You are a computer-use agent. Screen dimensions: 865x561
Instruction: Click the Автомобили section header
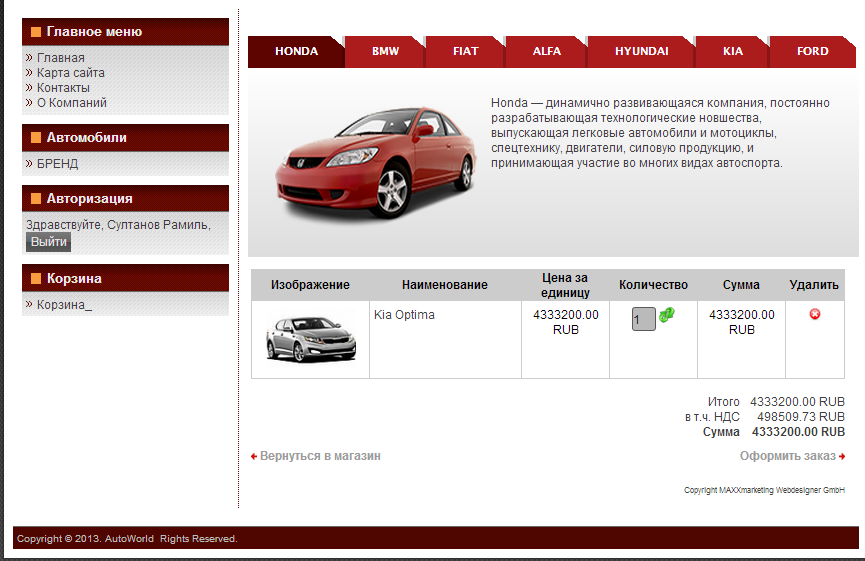pyautogui.click(x=125, y=138)
